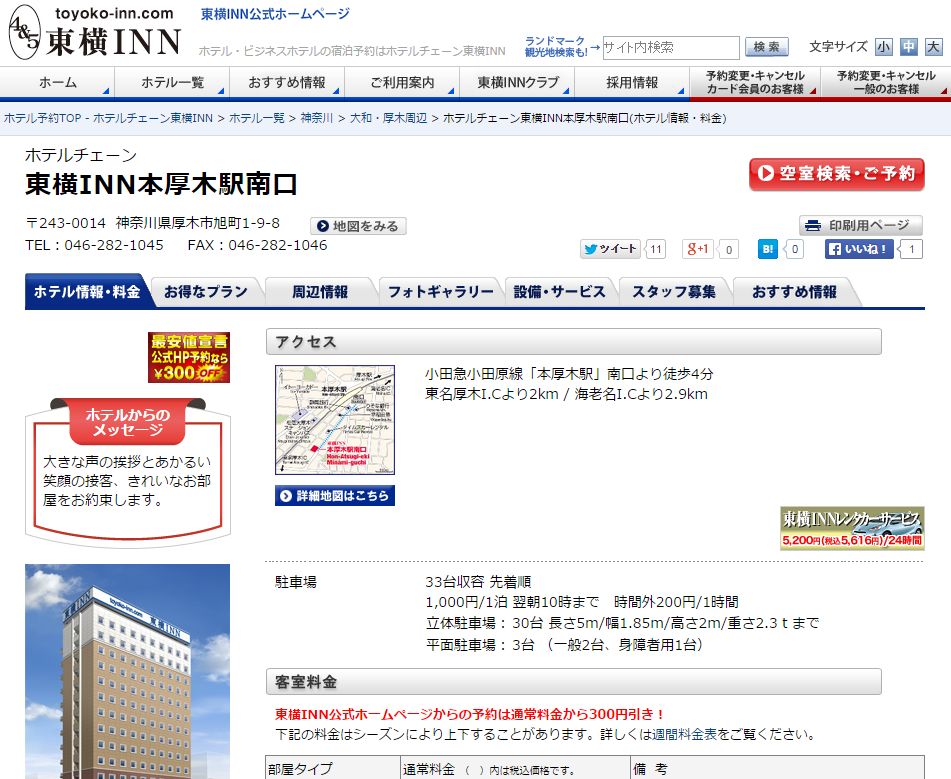The height and width of the screenshot is (779, 951).
Task: Click the 東横INN公式ホームページ header link
Action: [275, 14]
